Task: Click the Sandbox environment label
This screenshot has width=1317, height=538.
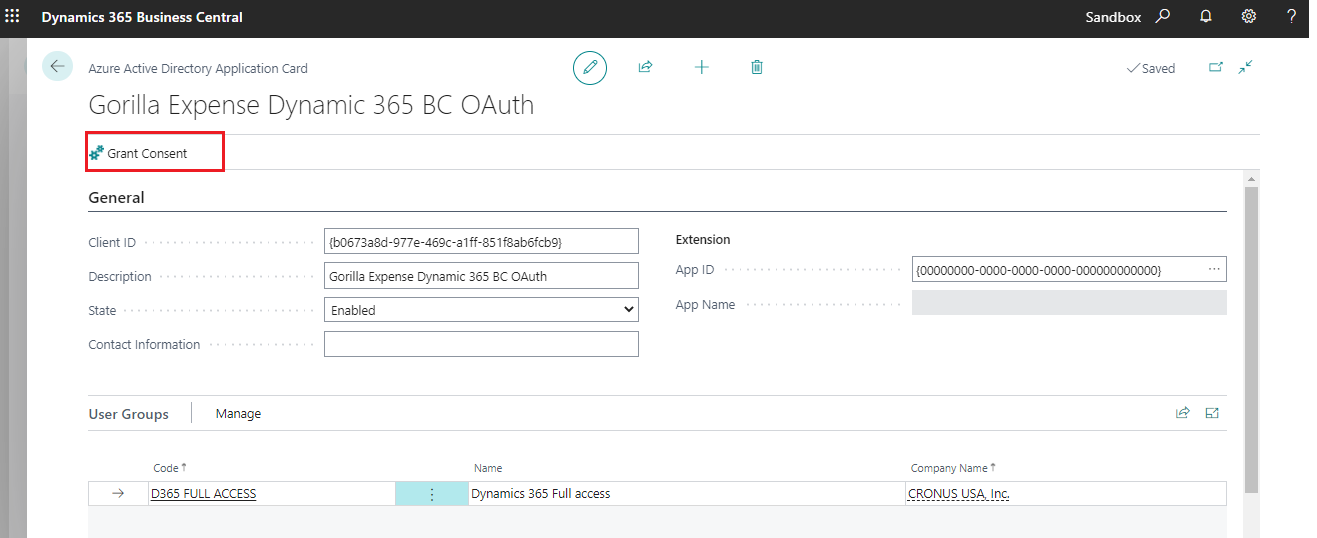Action: (1113, 17)
